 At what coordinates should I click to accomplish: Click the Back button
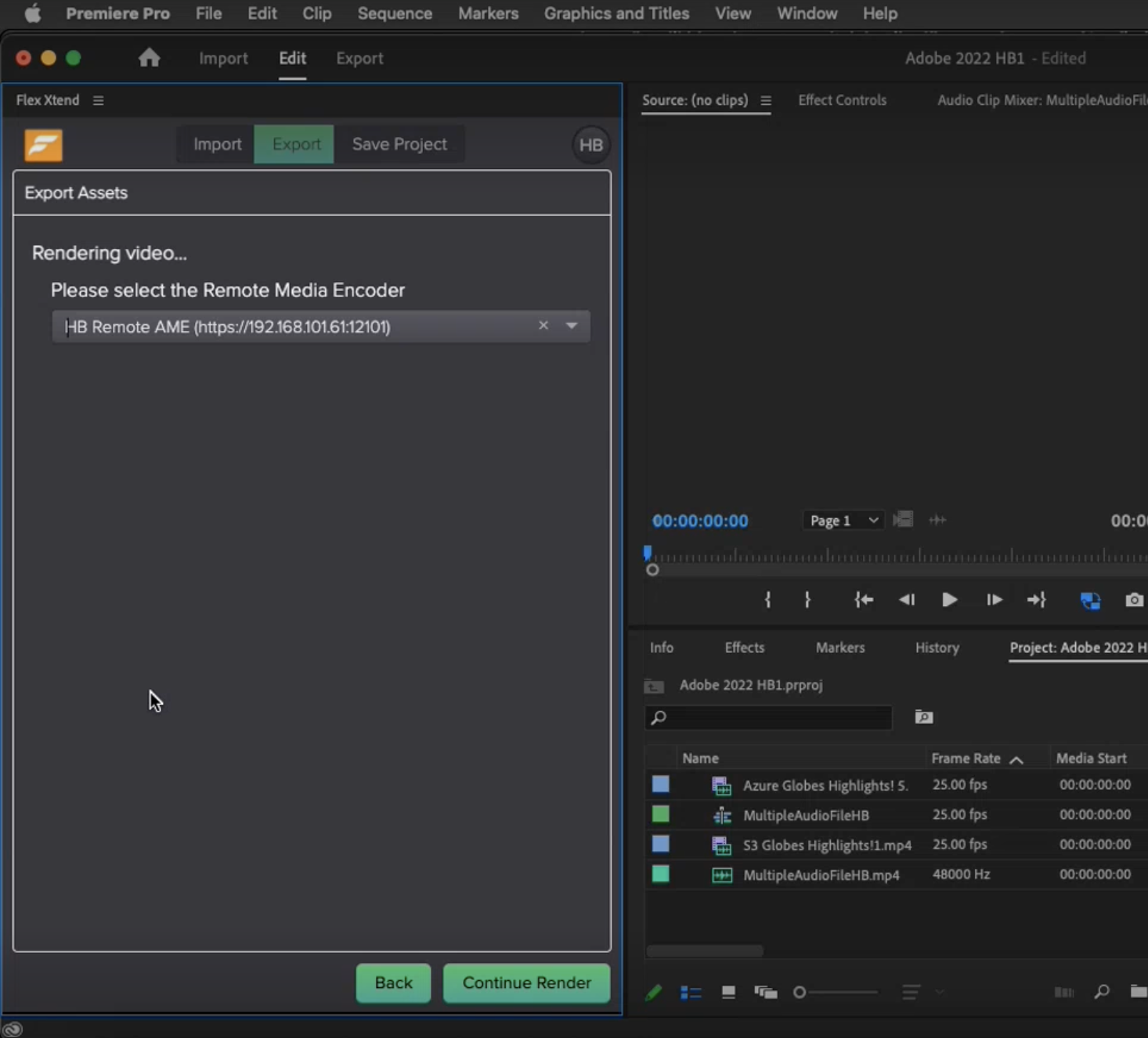[x=393, y=982]
